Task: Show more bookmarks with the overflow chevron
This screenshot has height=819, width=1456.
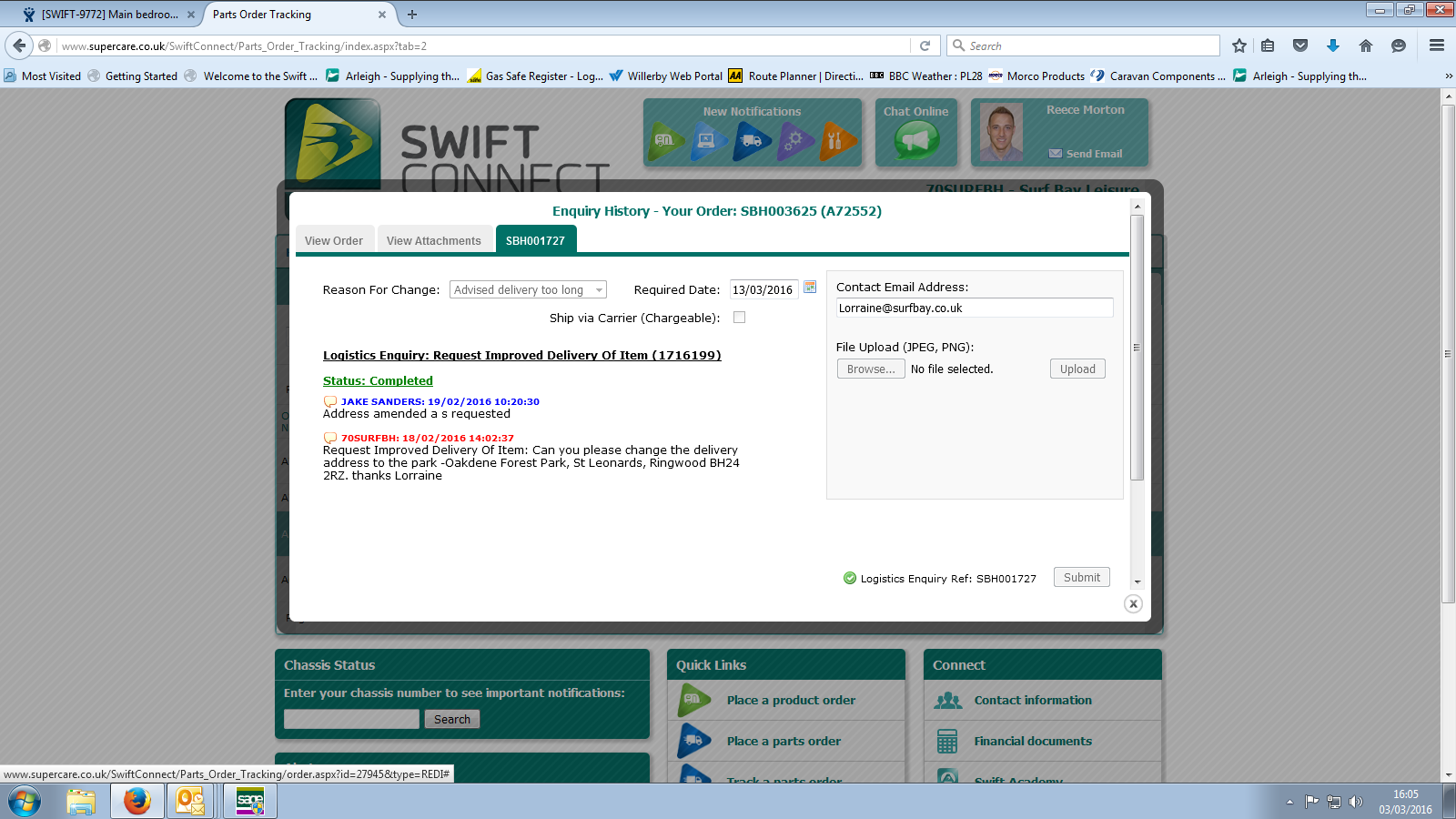Action: (x=1449, y=76)
